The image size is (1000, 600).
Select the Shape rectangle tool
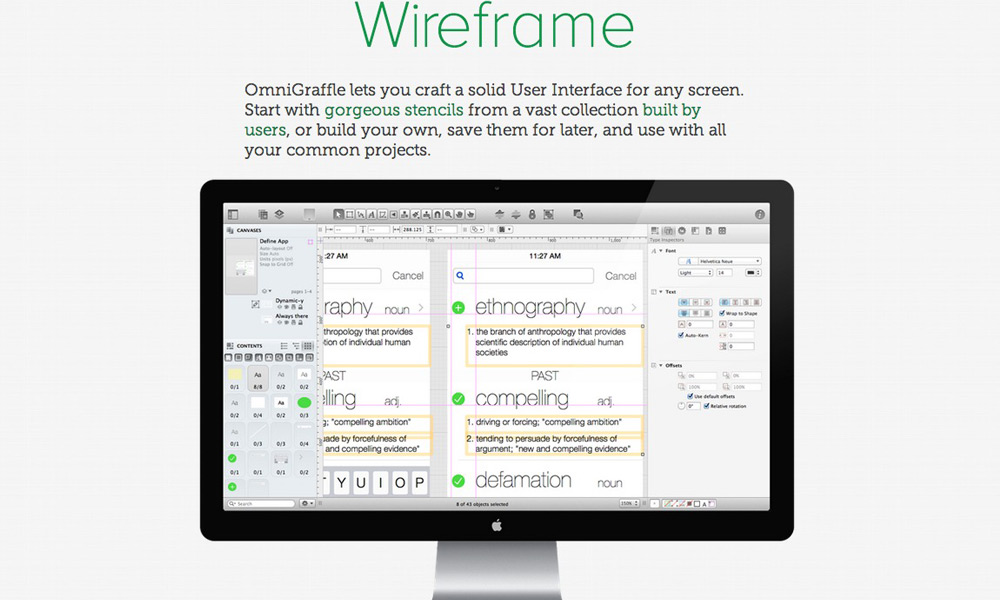349,215
